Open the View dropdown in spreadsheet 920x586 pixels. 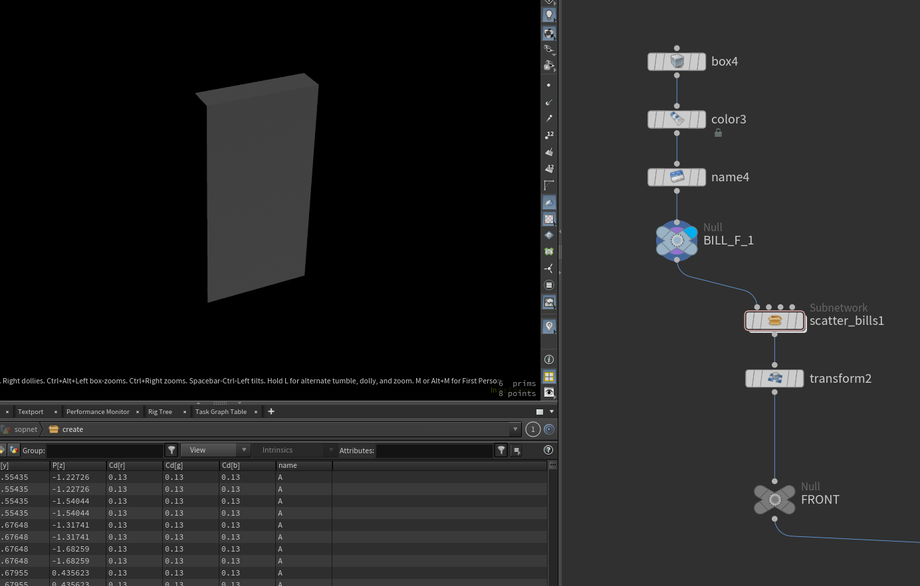pos(215,450)
